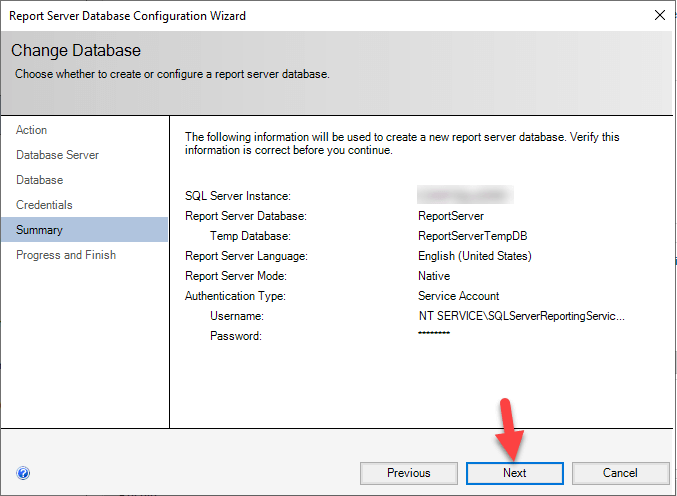Cancel the database configuration wizard
This screenshot has height=496, width=677.
point(620,473)
